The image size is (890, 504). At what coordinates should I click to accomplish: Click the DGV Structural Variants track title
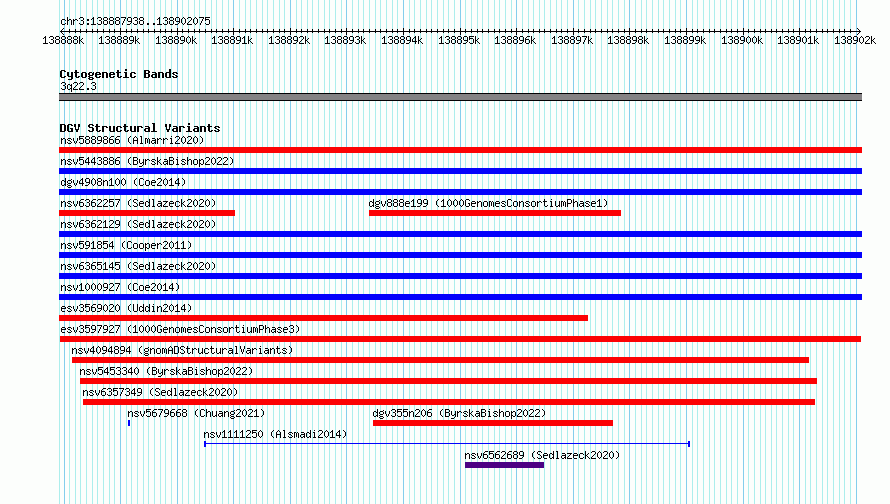coord(140,128)
